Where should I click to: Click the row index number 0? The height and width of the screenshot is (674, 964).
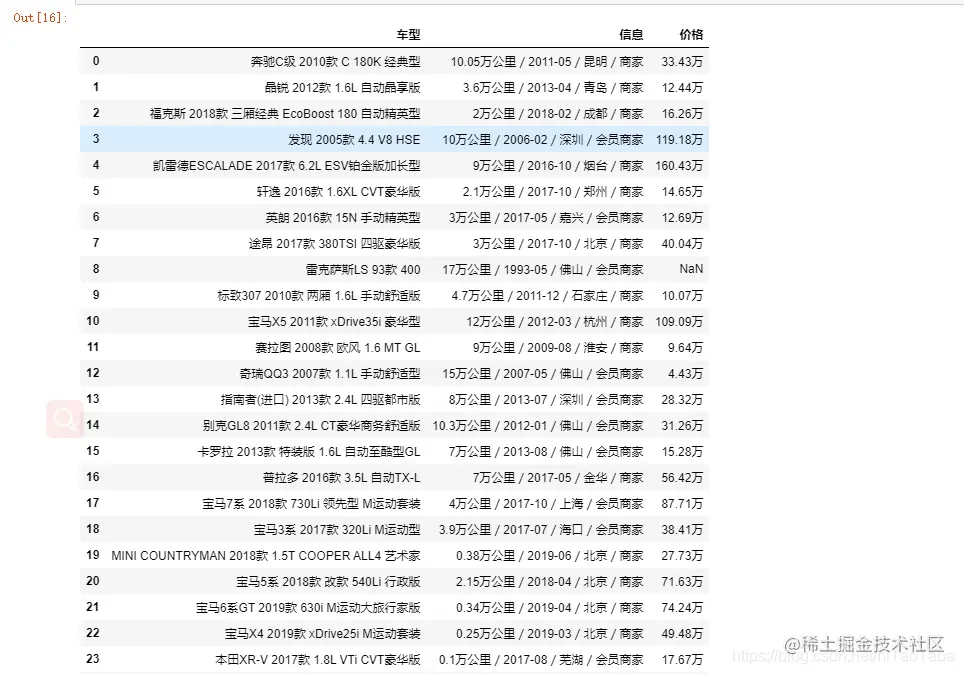95,61
